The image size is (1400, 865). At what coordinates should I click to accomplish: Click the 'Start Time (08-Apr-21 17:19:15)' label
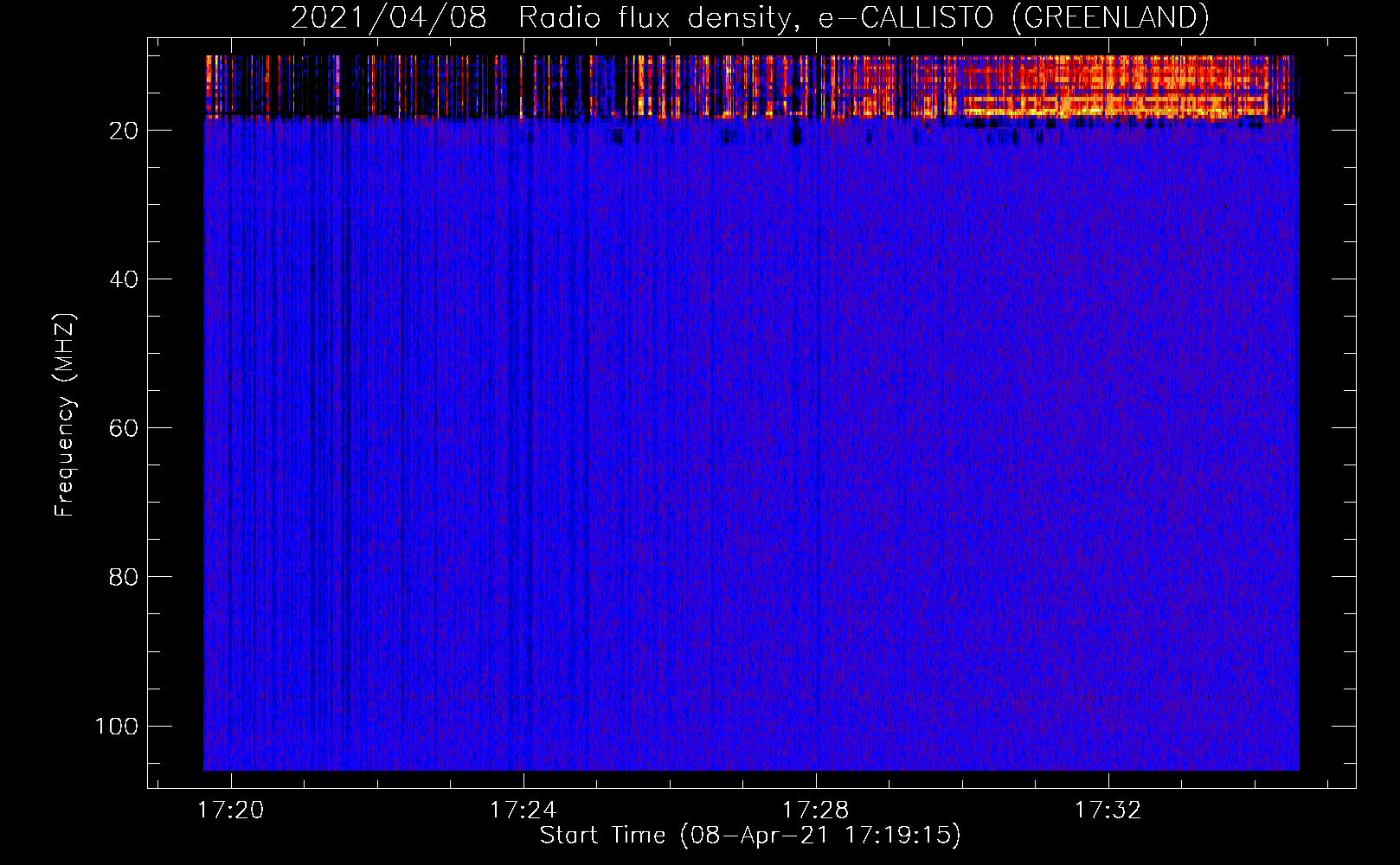click(x=750, y=836)
